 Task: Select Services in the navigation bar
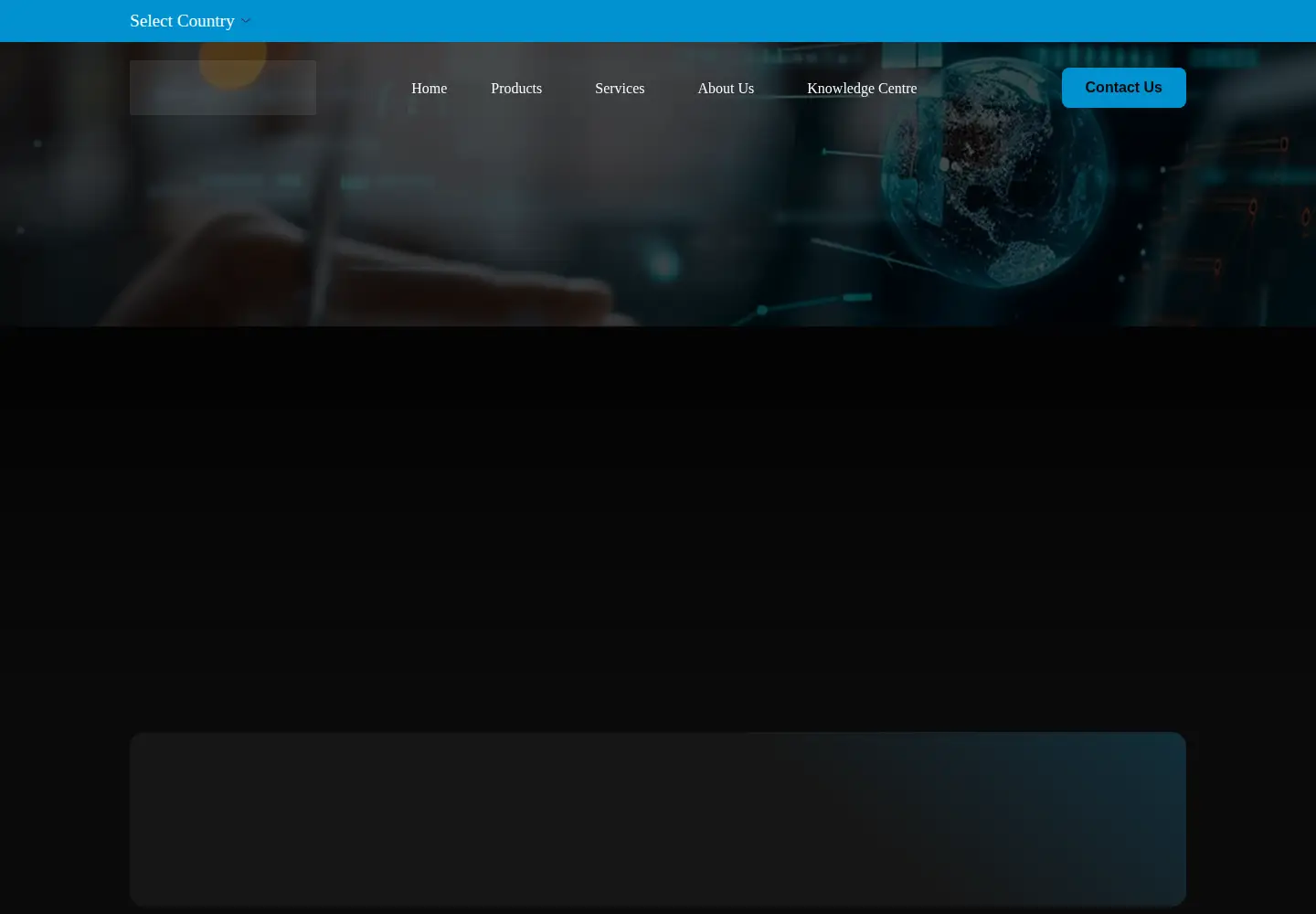(620, 88)
